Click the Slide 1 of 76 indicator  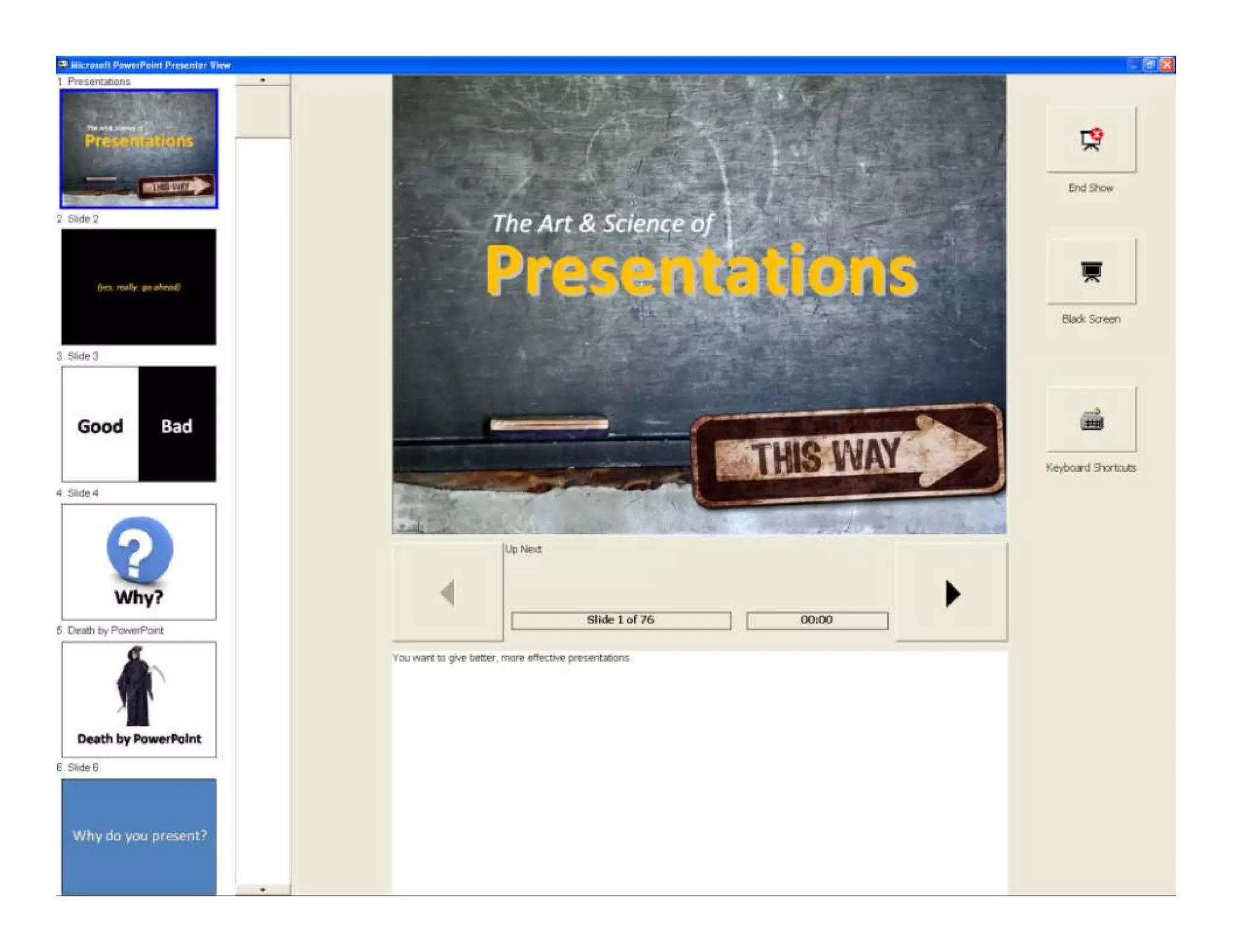pyautogui.click(x=621, y=620)
